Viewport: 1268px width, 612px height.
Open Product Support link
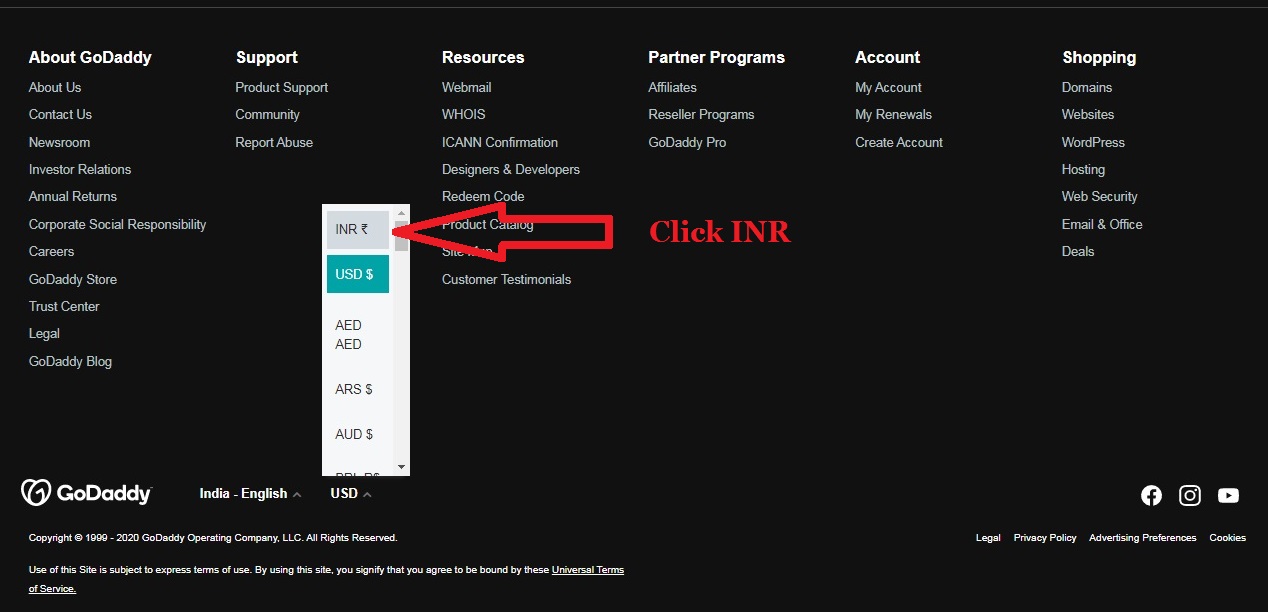281,87
